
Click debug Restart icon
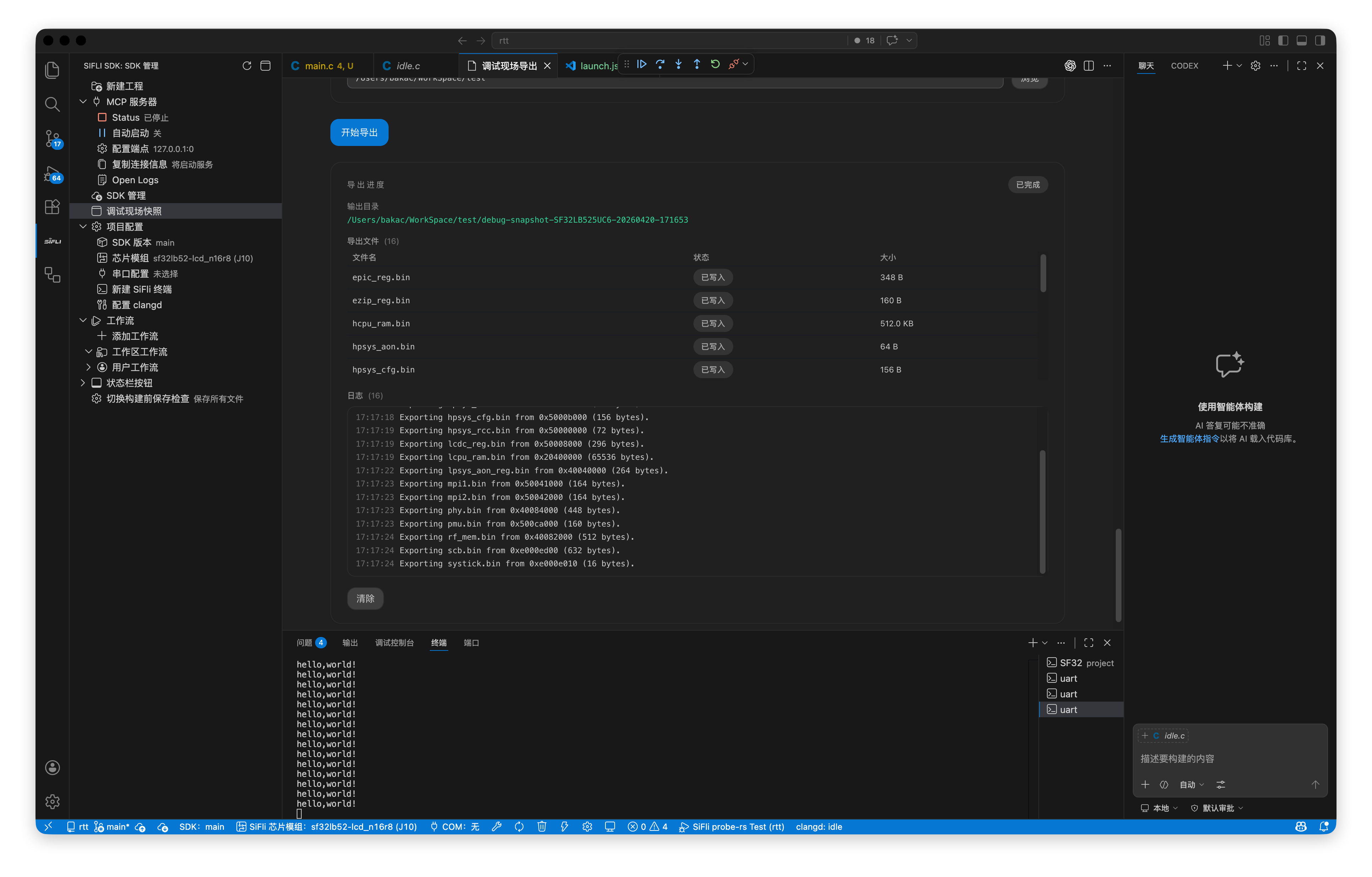[x=715, y=64]
